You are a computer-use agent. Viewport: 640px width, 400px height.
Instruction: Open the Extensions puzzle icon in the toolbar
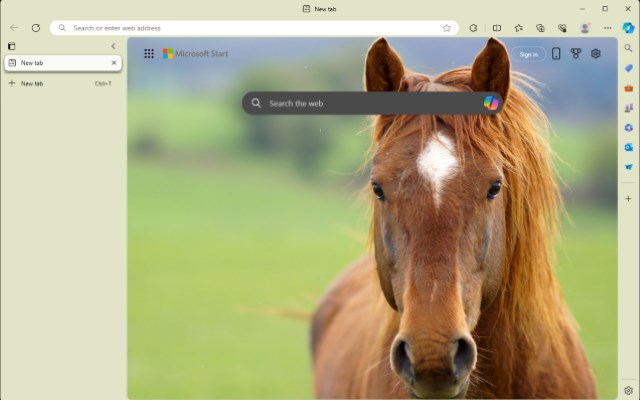[473, 28]
